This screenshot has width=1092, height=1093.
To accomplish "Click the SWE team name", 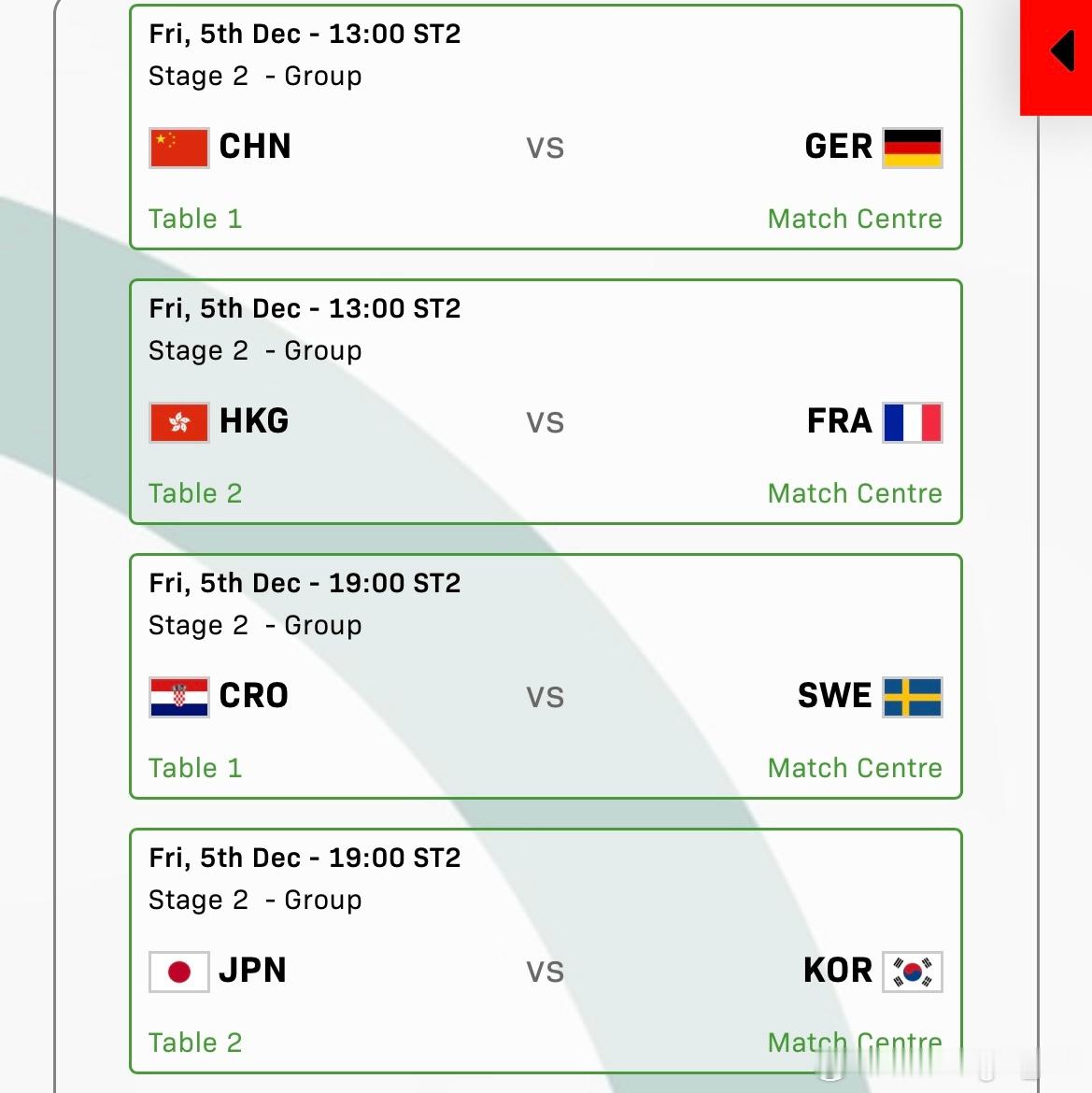I will 834,696.
